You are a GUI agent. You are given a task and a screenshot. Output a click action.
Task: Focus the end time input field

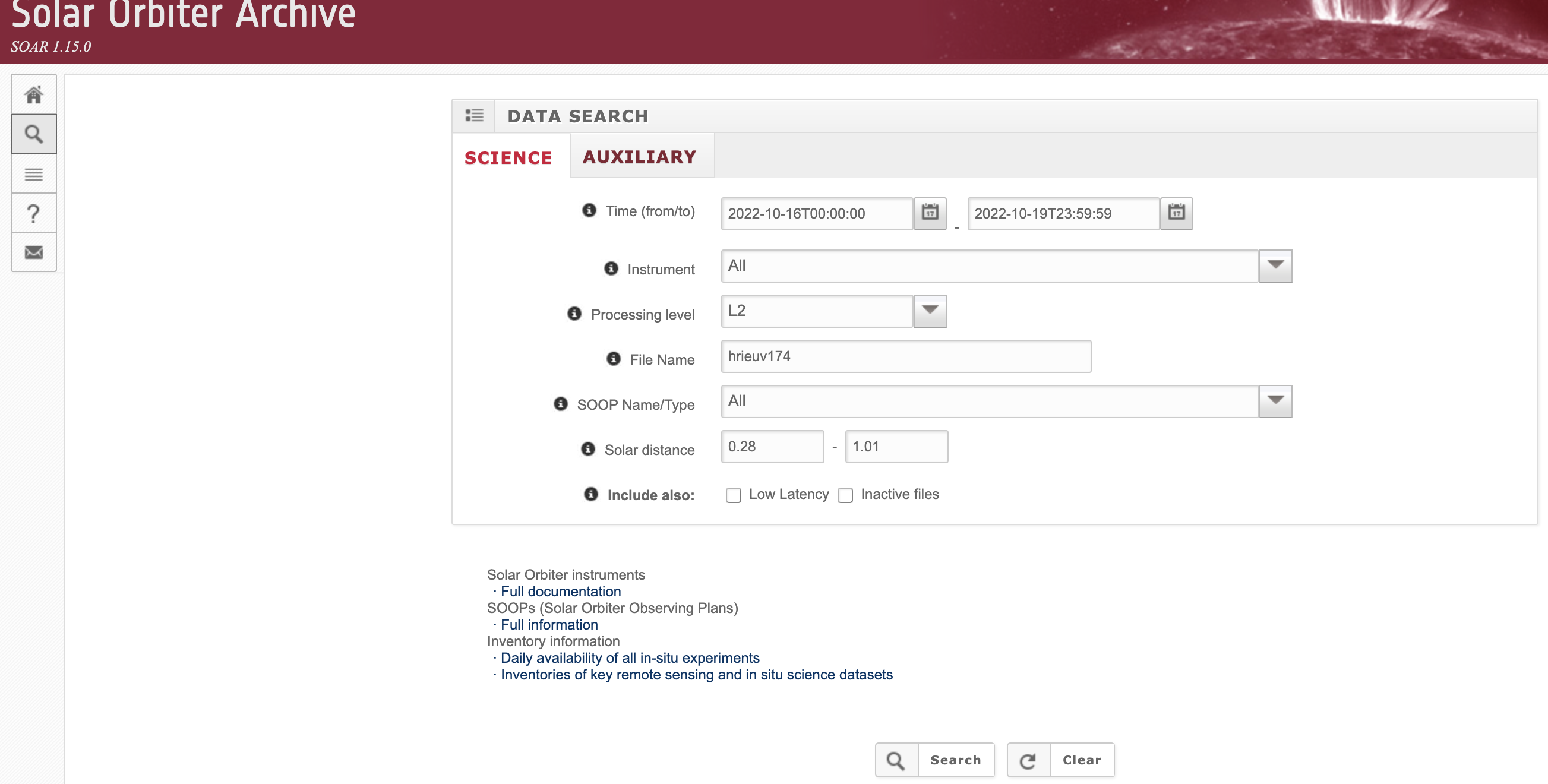coord(1063,213)
